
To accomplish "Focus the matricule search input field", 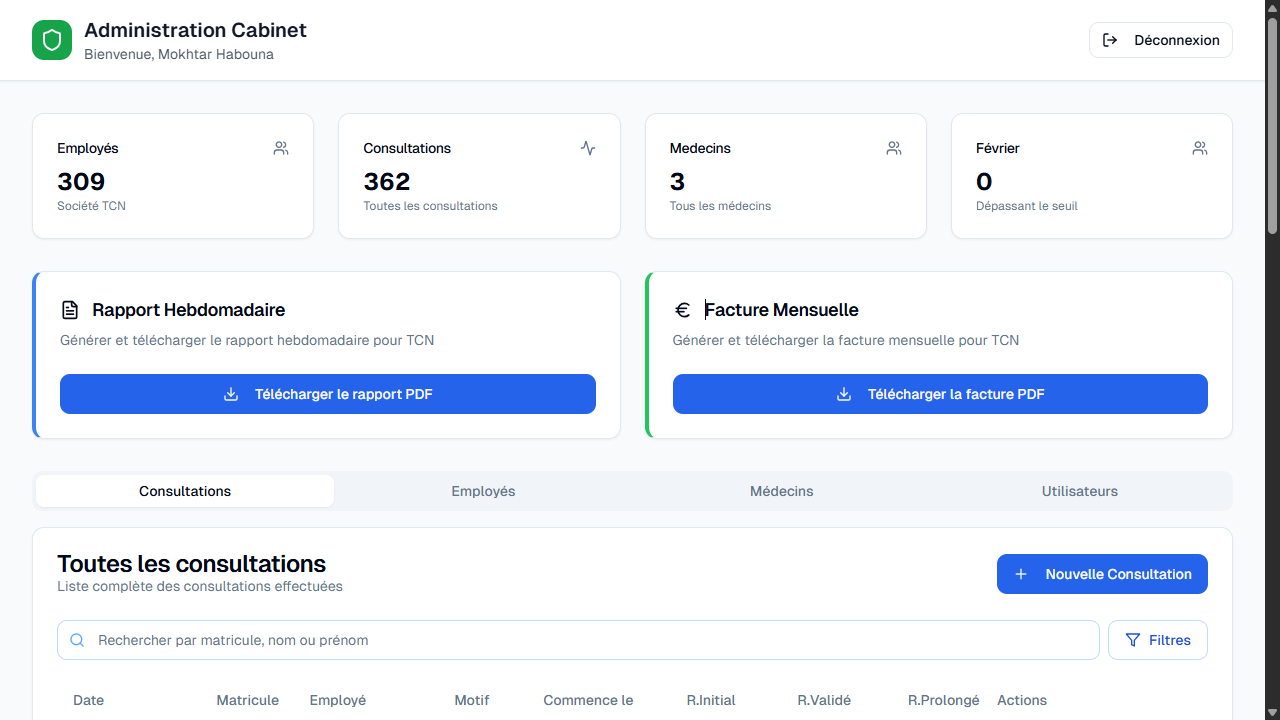I will point(590,640).
